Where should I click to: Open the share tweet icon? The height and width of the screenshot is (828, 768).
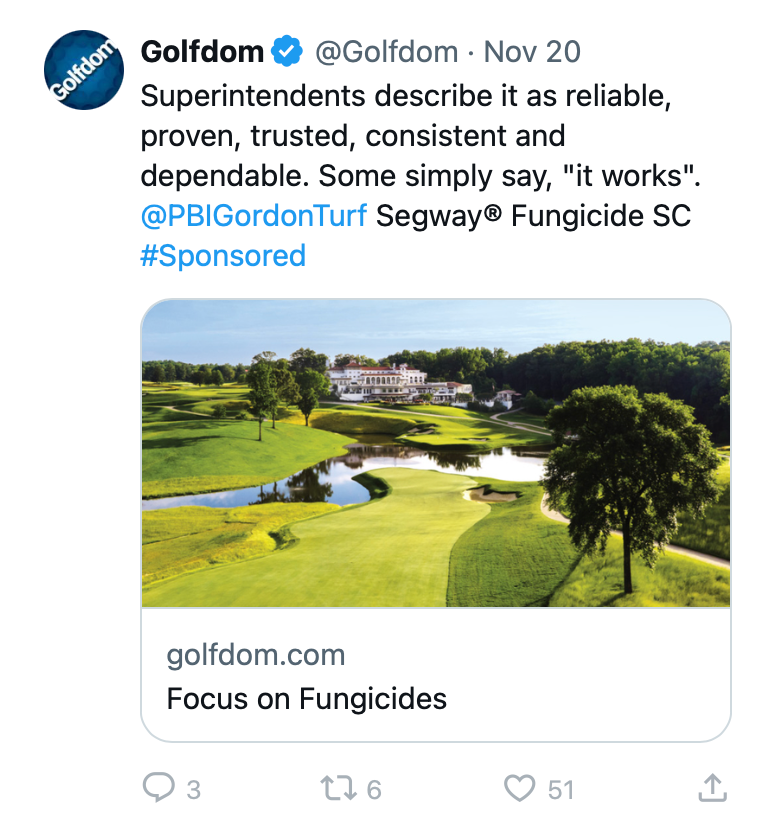[x=711, y=788]
